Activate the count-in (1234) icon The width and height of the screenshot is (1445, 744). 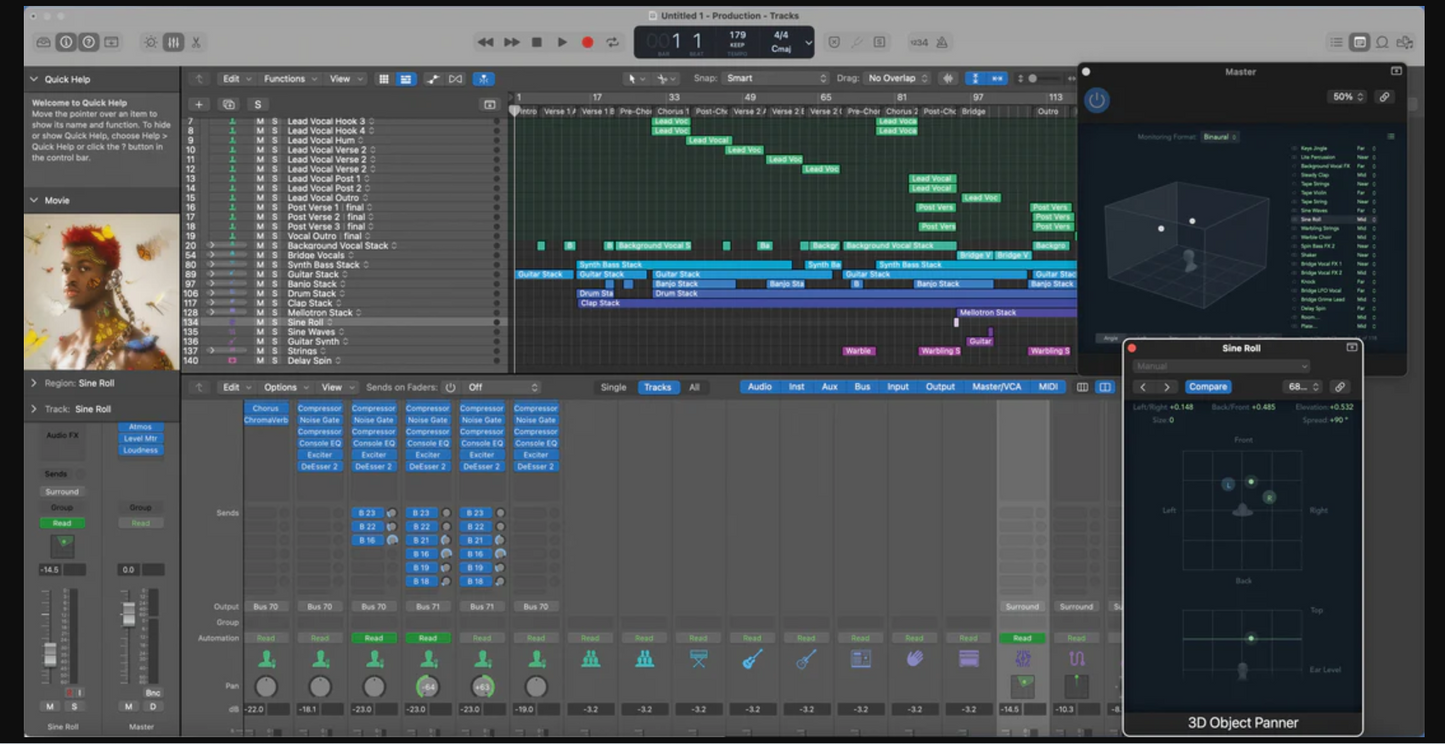(x=920, y=41)
